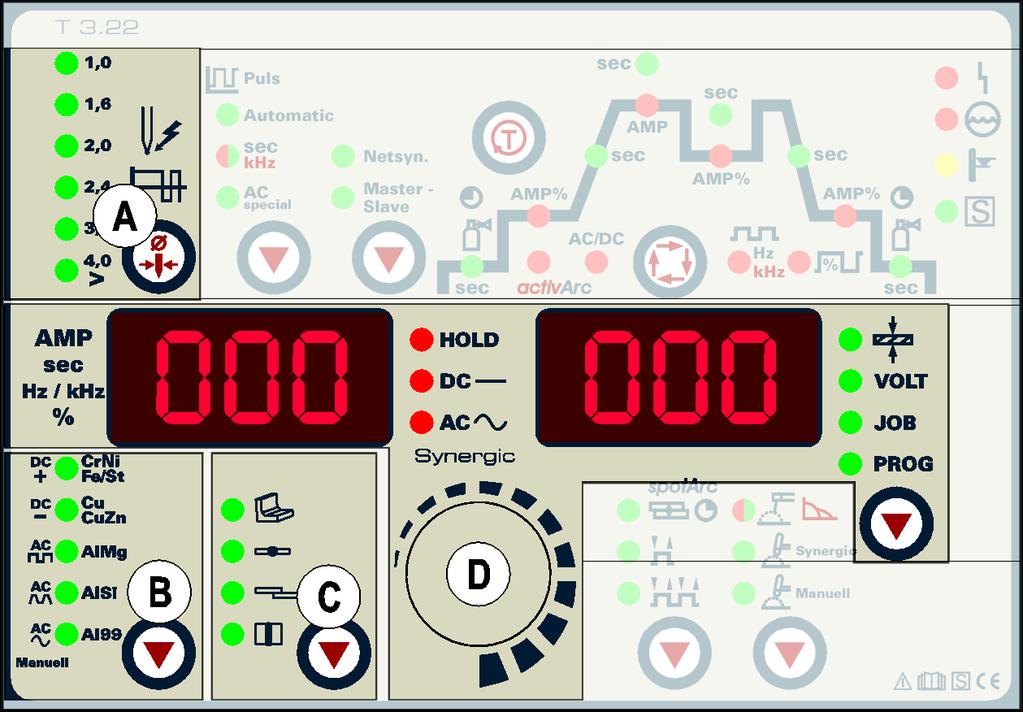This screenshot has width=1023, height=712.
Task: Click the excess temperature icon beside the yellow LED
Action: [x=981, y=164]
